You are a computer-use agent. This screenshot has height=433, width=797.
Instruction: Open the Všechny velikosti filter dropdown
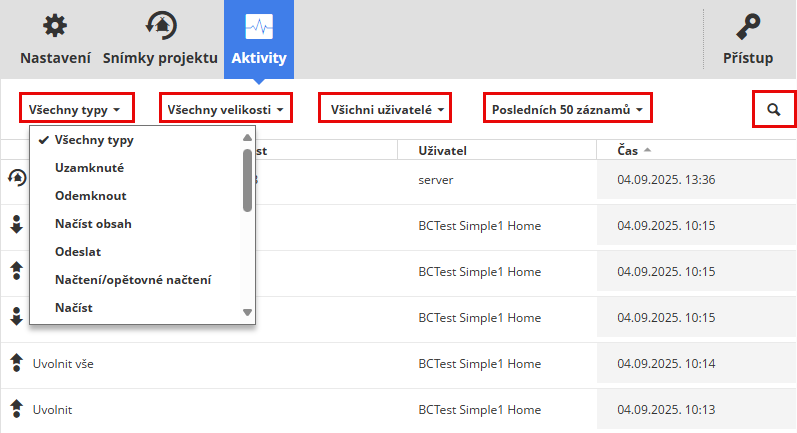tap(225, 108)
